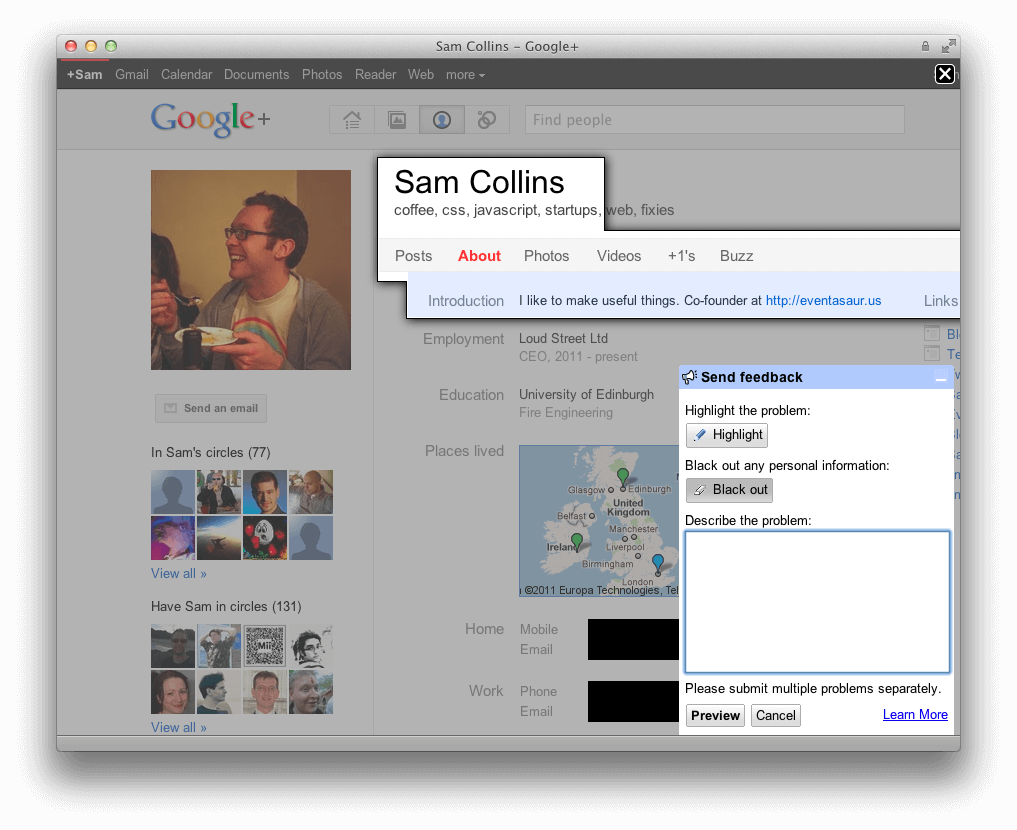This screenshot has width=1017, height=830.
Task: Click the Google+ logo
Action: 210,119
